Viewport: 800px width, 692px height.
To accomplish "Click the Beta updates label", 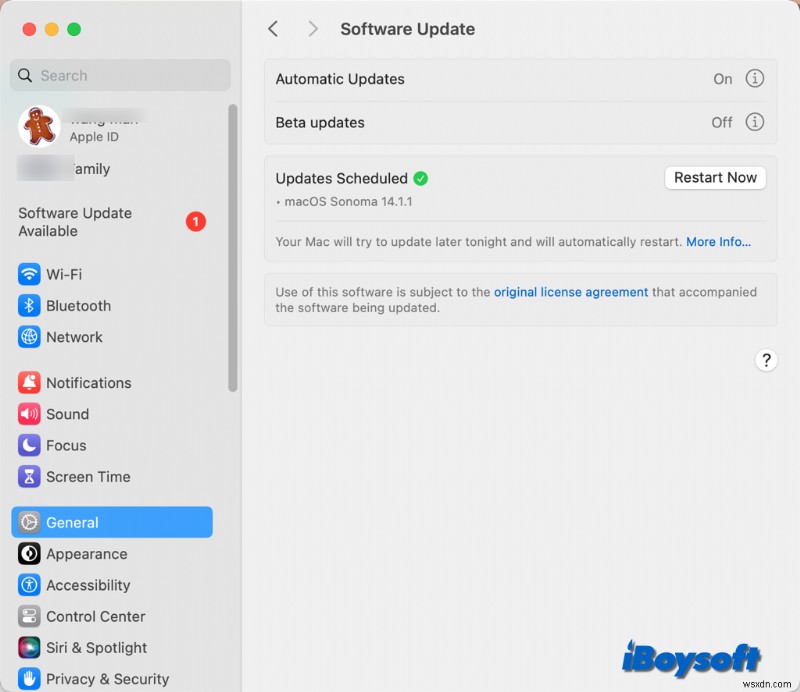I will [x=320, y=122].
